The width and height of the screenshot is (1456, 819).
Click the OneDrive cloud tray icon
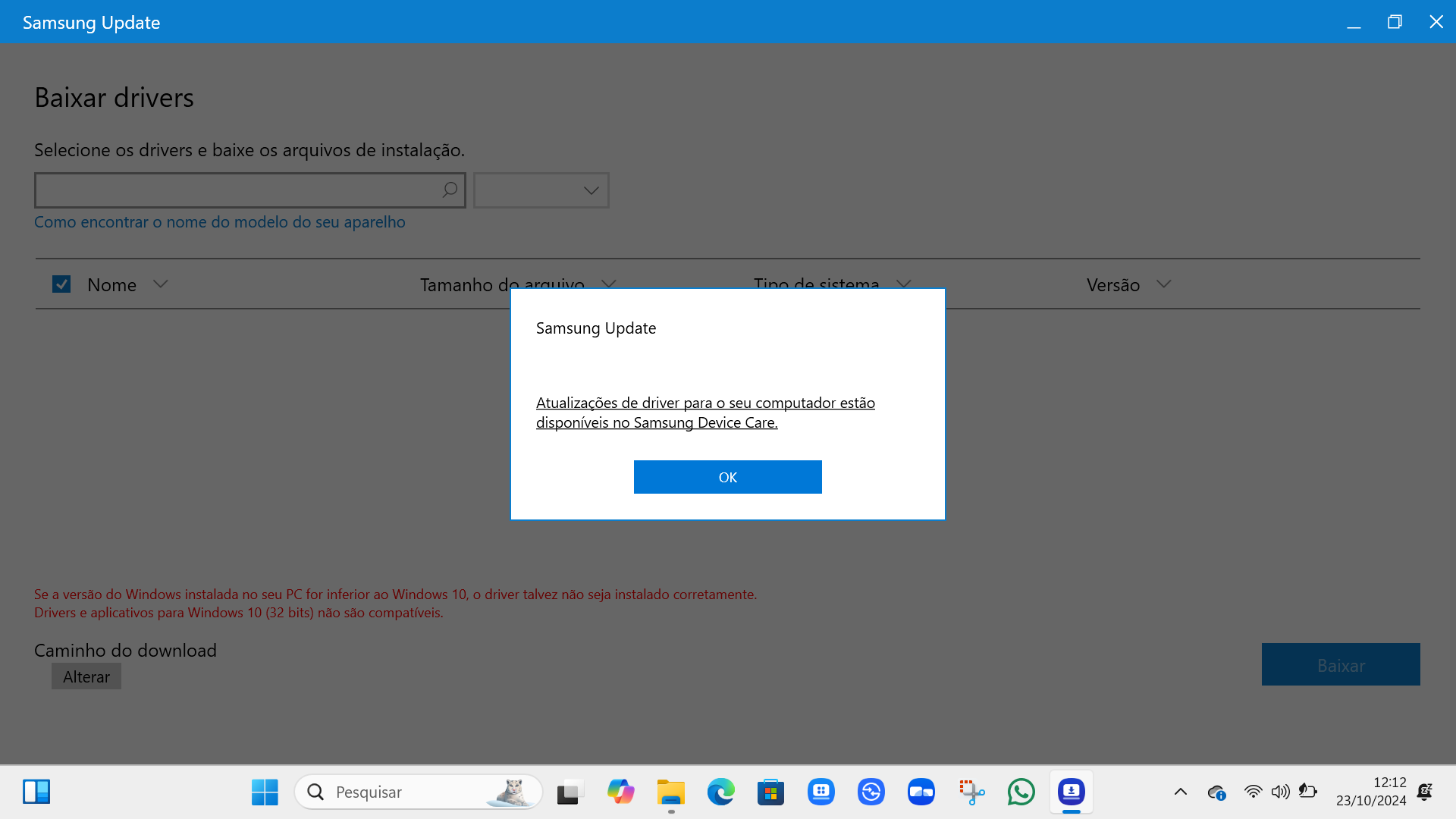pyautogui.click(x=1216, y=792)
